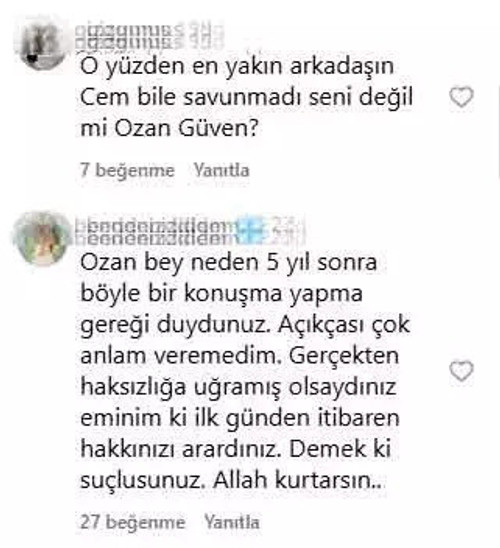Tap the heart beside the 'Ozan bey' comment
This screenshot has height=548, width=500.
[461, 371]
